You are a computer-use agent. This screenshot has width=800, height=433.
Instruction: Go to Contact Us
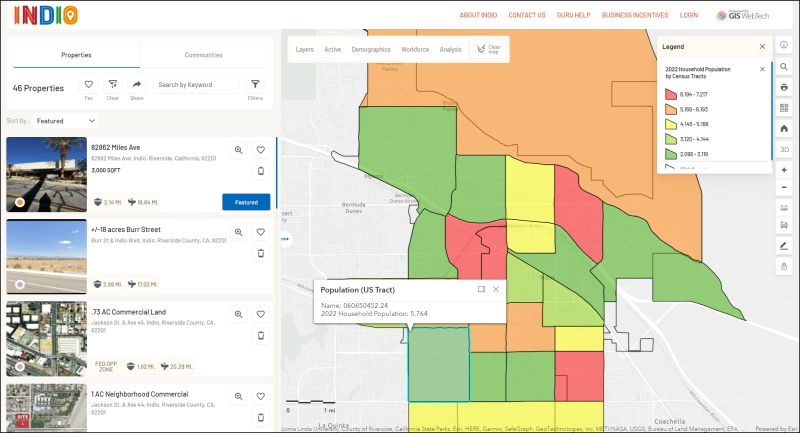(527, 15)
